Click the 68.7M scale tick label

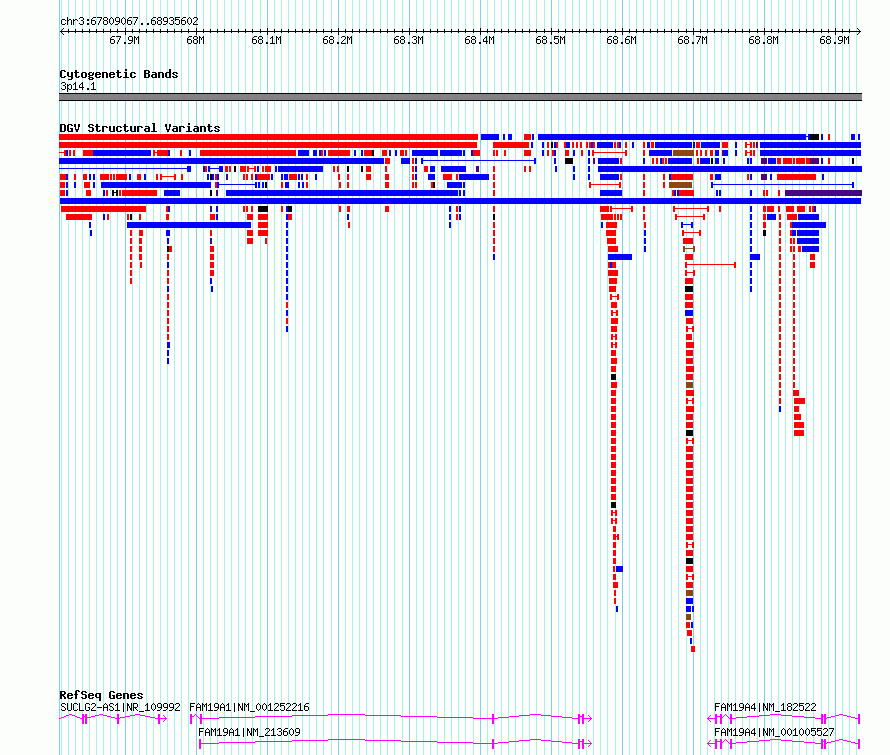[x=692, y=40]
